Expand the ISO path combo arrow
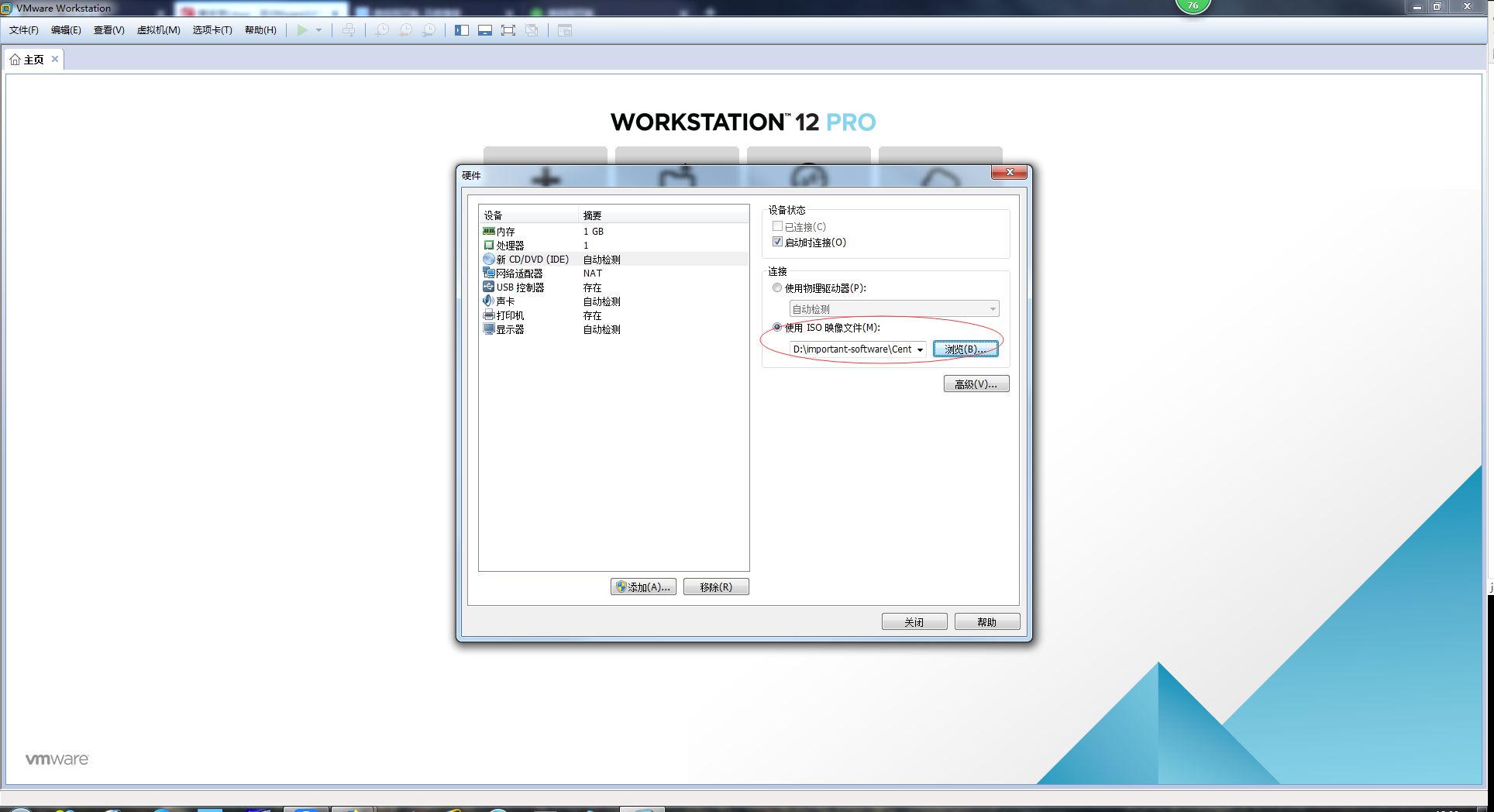Viewport: 1494px width, 812px height. click(x=920, y=349)
